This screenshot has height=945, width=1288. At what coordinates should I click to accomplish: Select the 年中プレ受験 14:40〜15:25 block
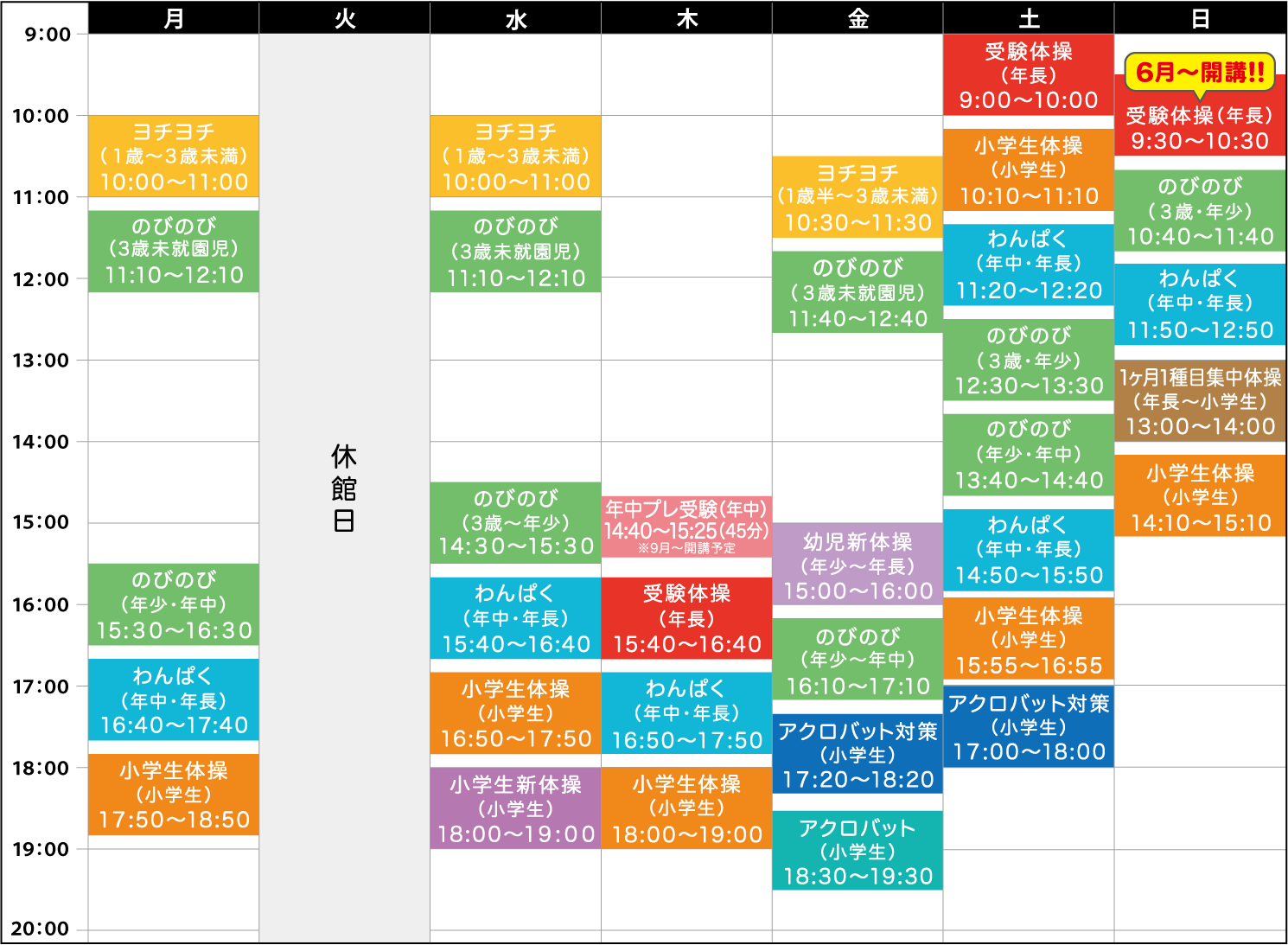click(x=687, y=527)
